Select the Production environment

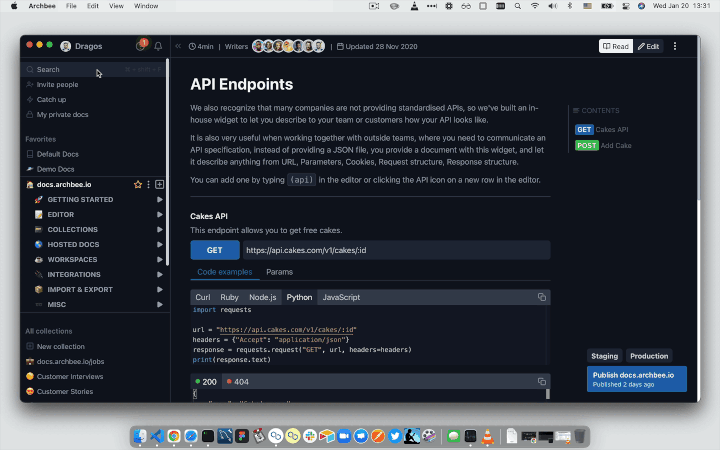click(x=648, y=356)
